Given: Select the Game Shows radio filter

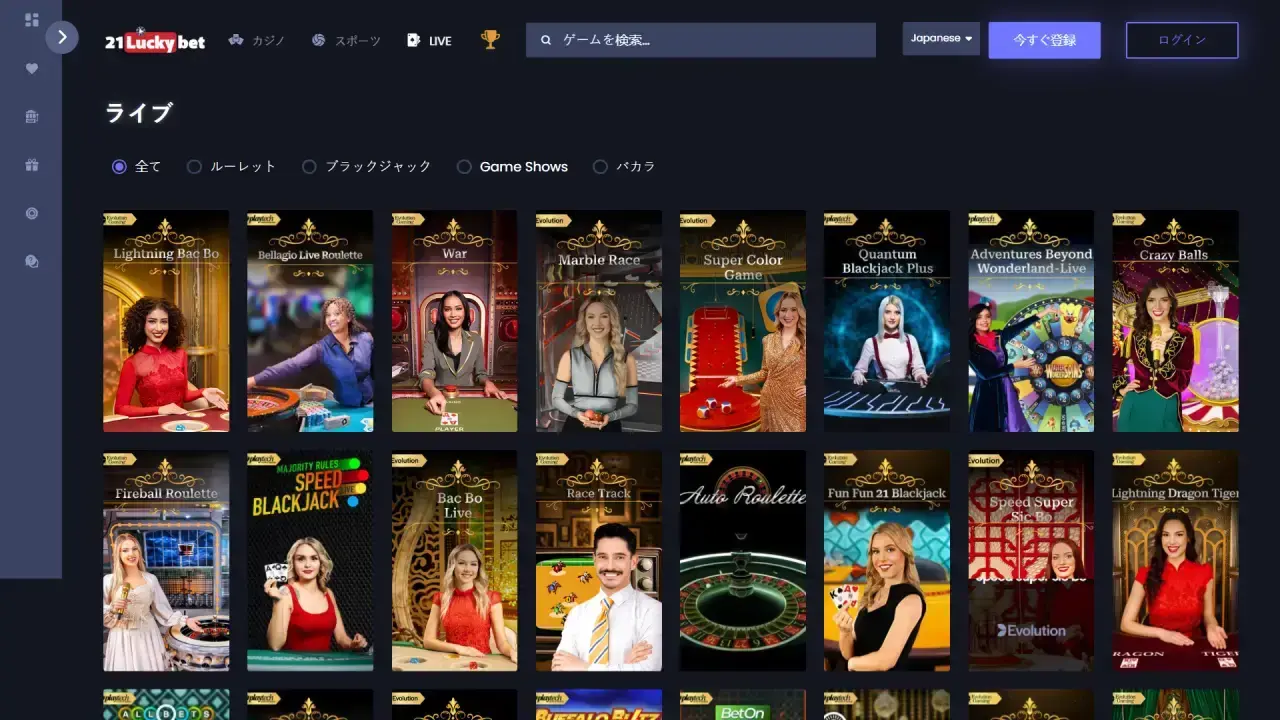Looking at the screenshot, I should (x=464, y=167).
